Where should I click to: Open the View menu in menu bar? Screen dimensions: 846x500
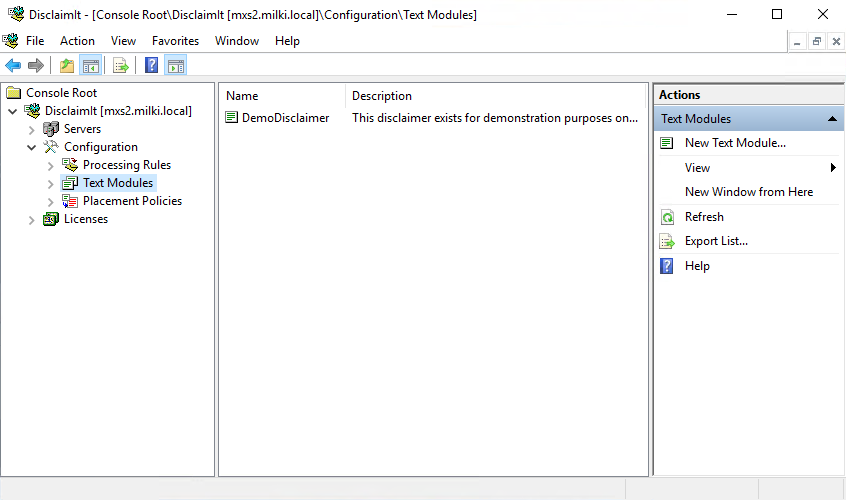pos(123,41)
